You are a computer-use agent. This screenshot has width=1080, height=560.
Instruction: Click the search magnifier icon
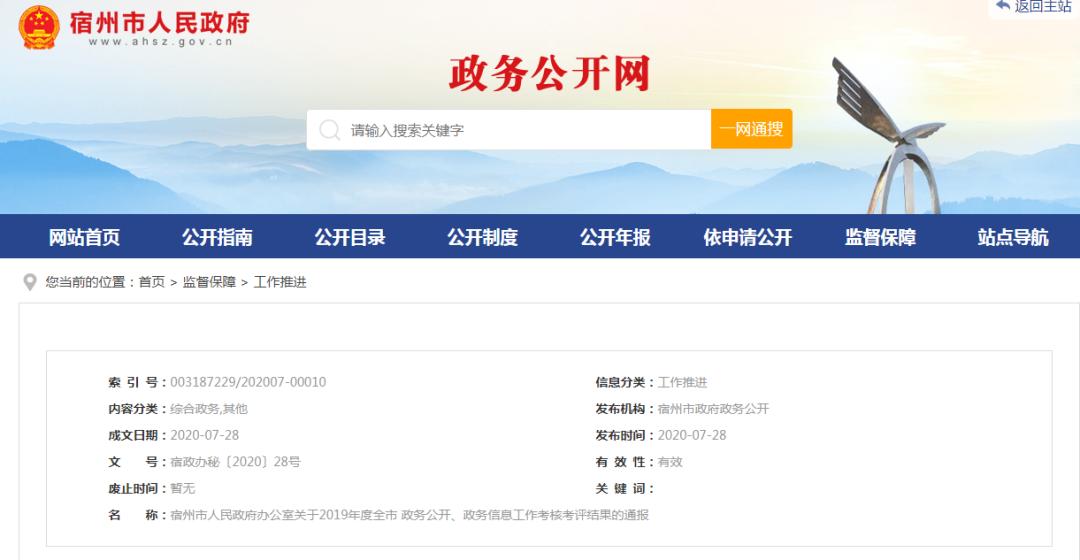330,129
